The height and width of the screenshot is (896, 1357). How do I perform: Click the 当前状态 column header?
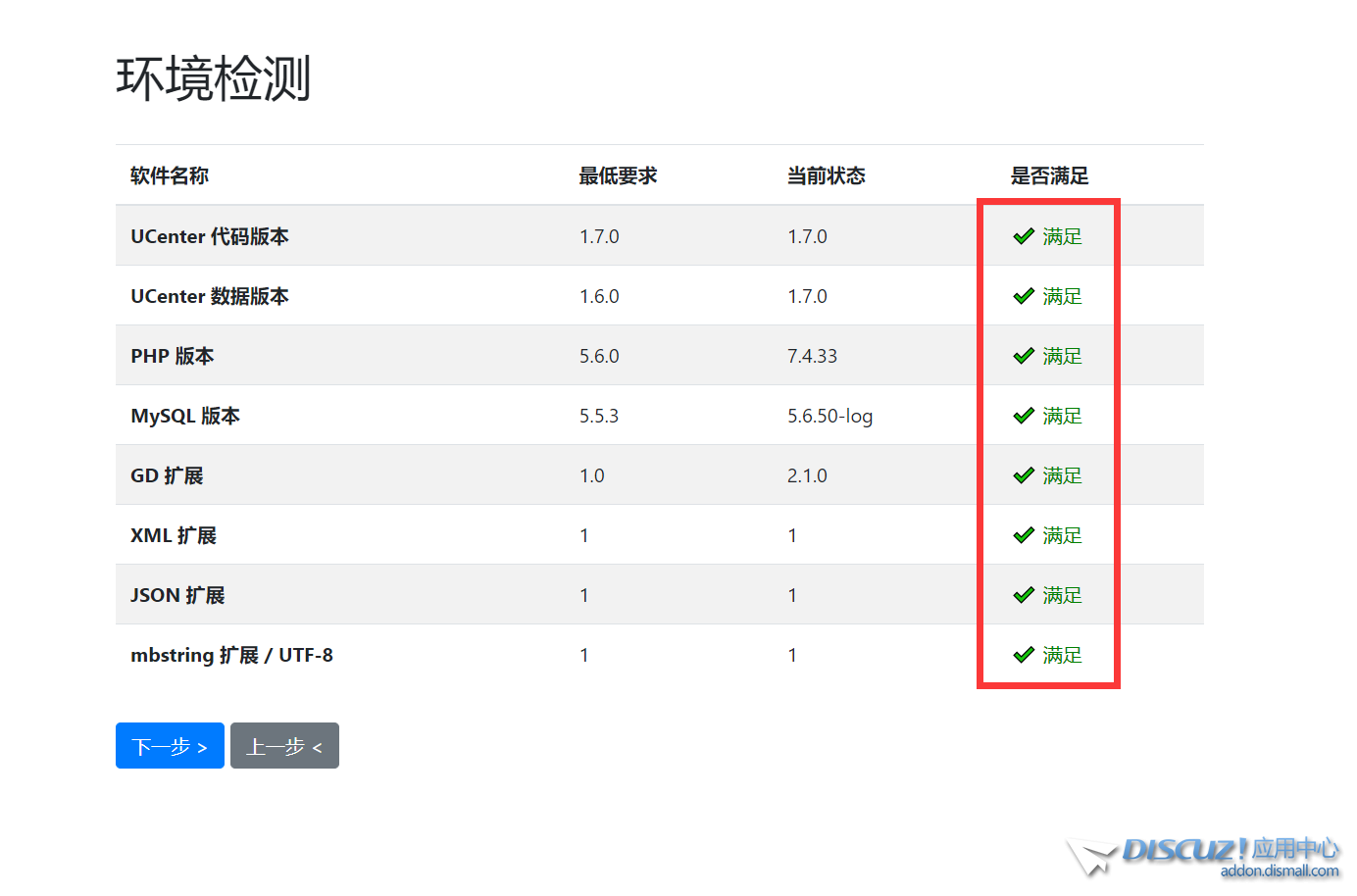826,175
